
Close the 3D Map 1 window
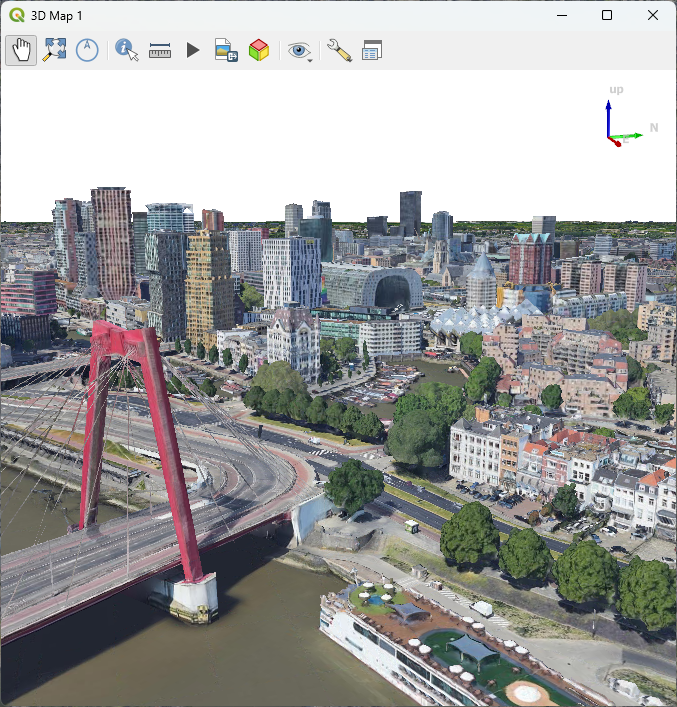tap(653, 15)
